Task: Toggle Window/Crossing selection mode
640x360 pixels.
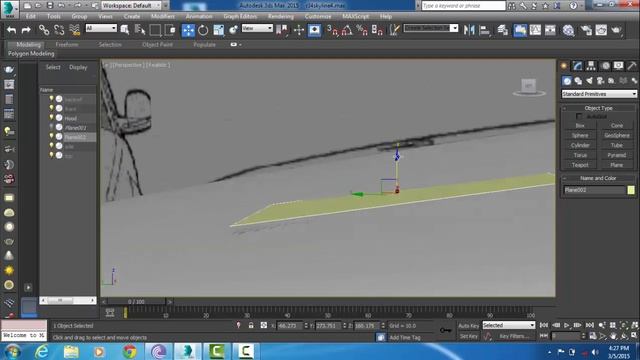Action: (x=170, y=30)
